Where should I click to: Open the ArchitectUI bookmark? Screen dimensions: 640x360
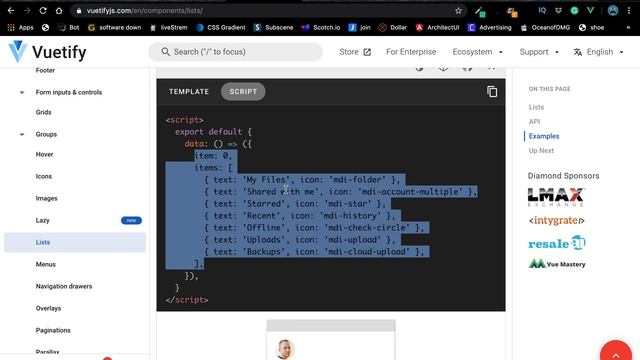(438, 27)
